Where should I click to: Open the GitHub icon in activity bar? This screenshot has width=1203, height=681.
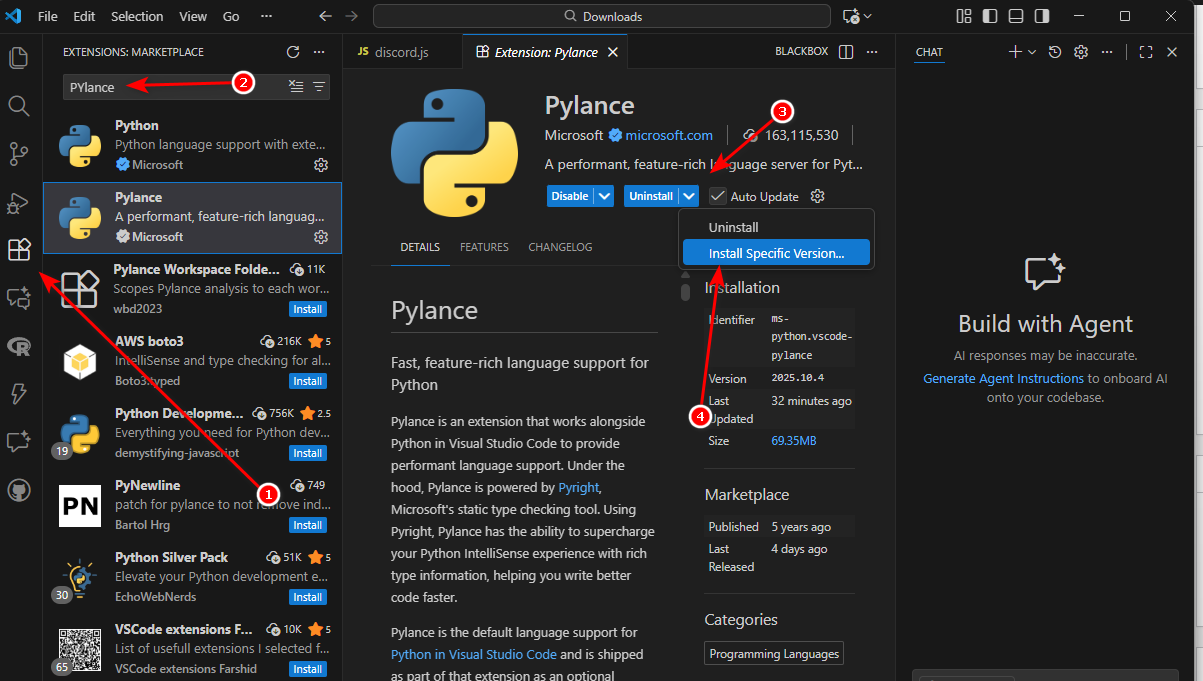[18, 490]
